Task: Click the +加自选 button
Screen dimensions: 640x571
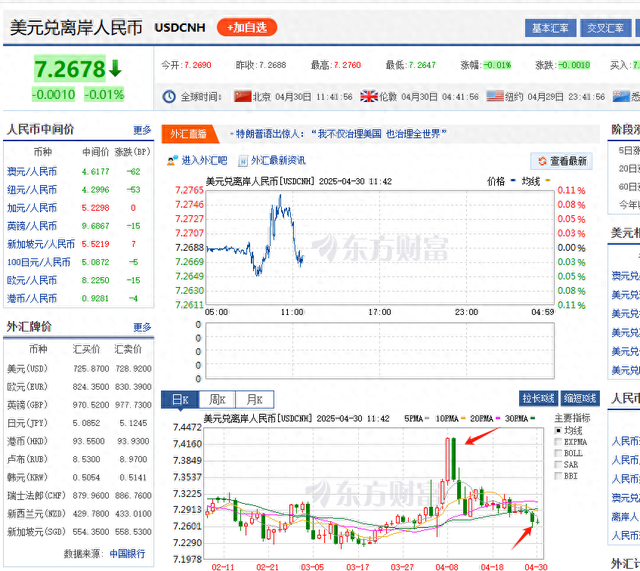Action: [x=247, y=27]
